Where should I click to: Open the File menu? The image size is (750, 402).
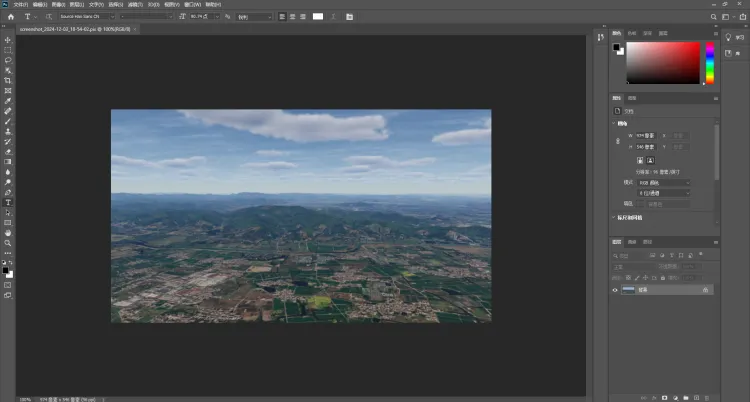point(21,4)
